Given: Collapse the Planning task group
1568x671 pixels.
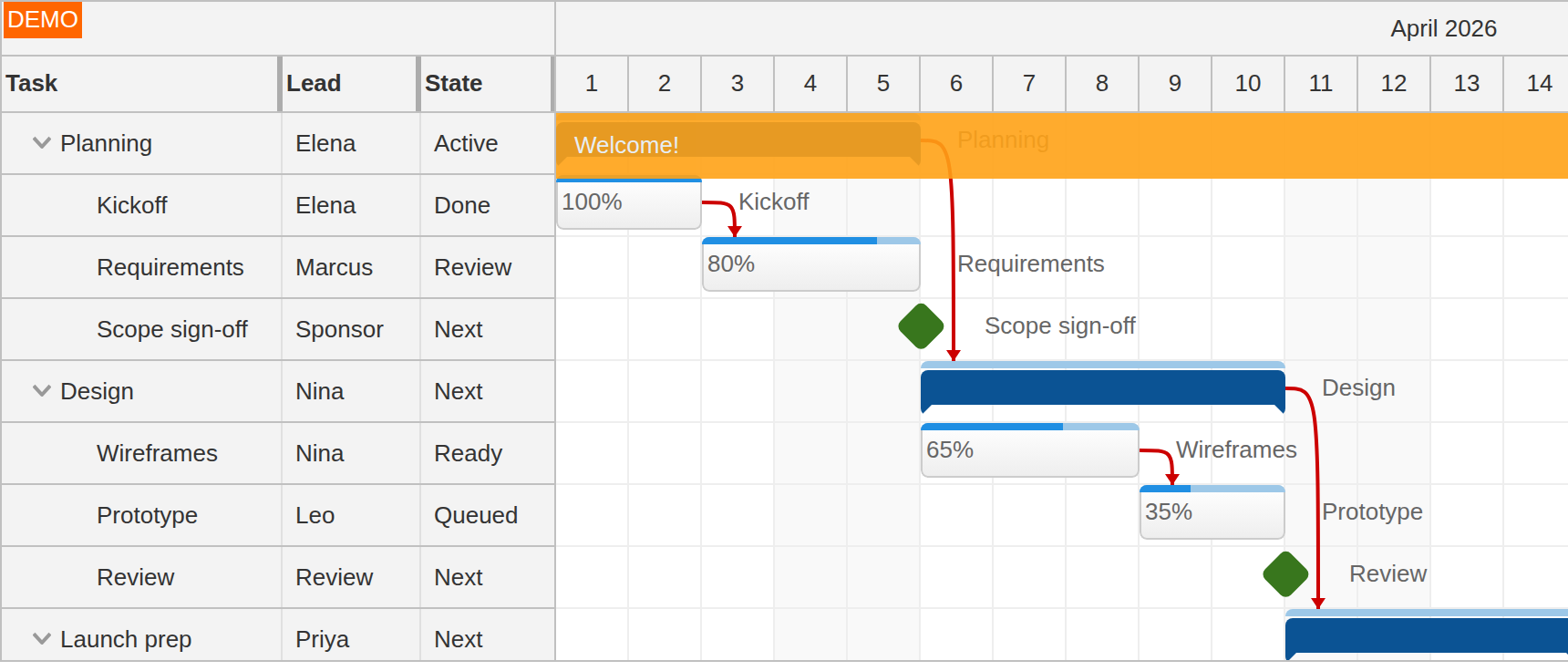Looking at the screenshot, I should coord(40,143).
